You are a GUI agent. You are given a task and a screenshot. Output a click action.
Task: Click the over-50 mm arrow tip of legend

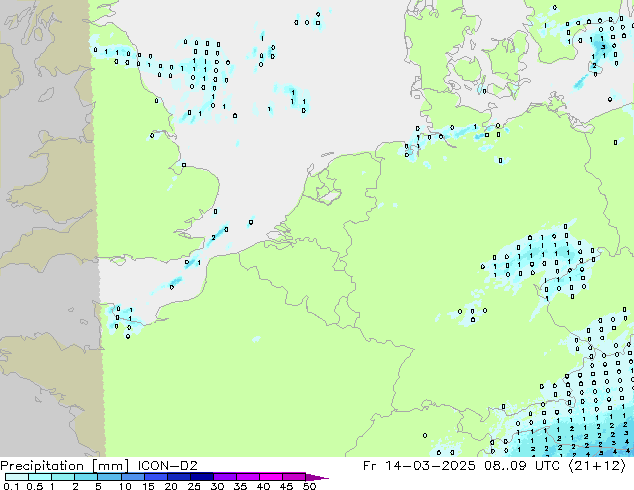(x=317, y=477)
